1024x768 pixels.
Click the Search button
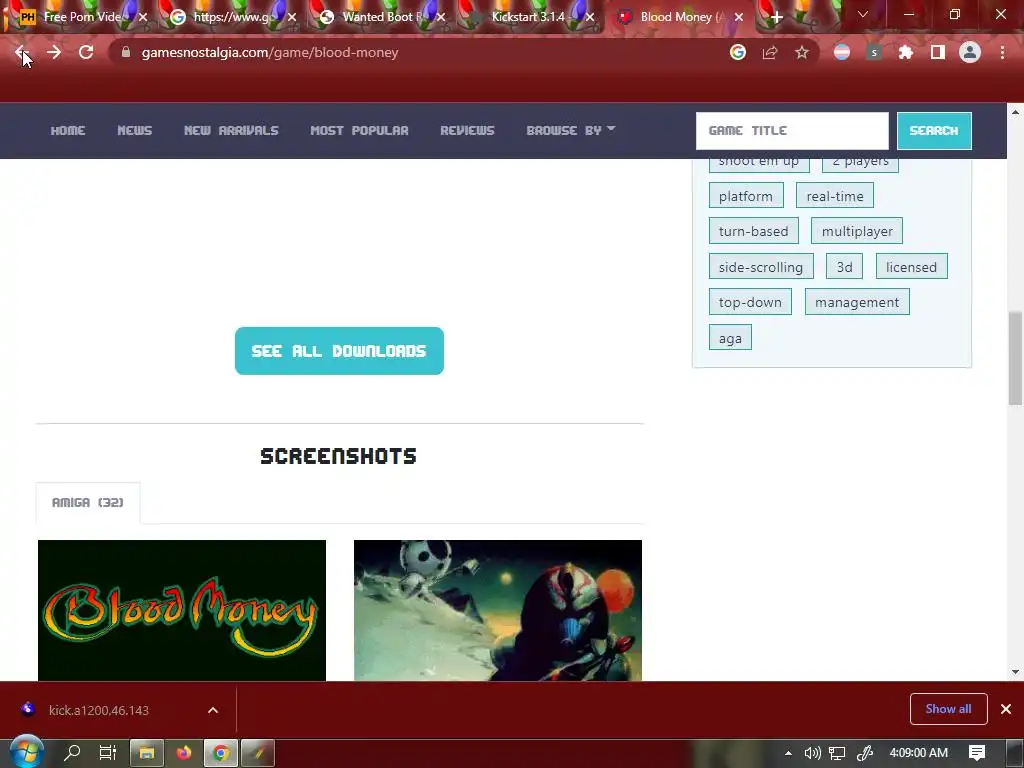(x=934, y=131)
